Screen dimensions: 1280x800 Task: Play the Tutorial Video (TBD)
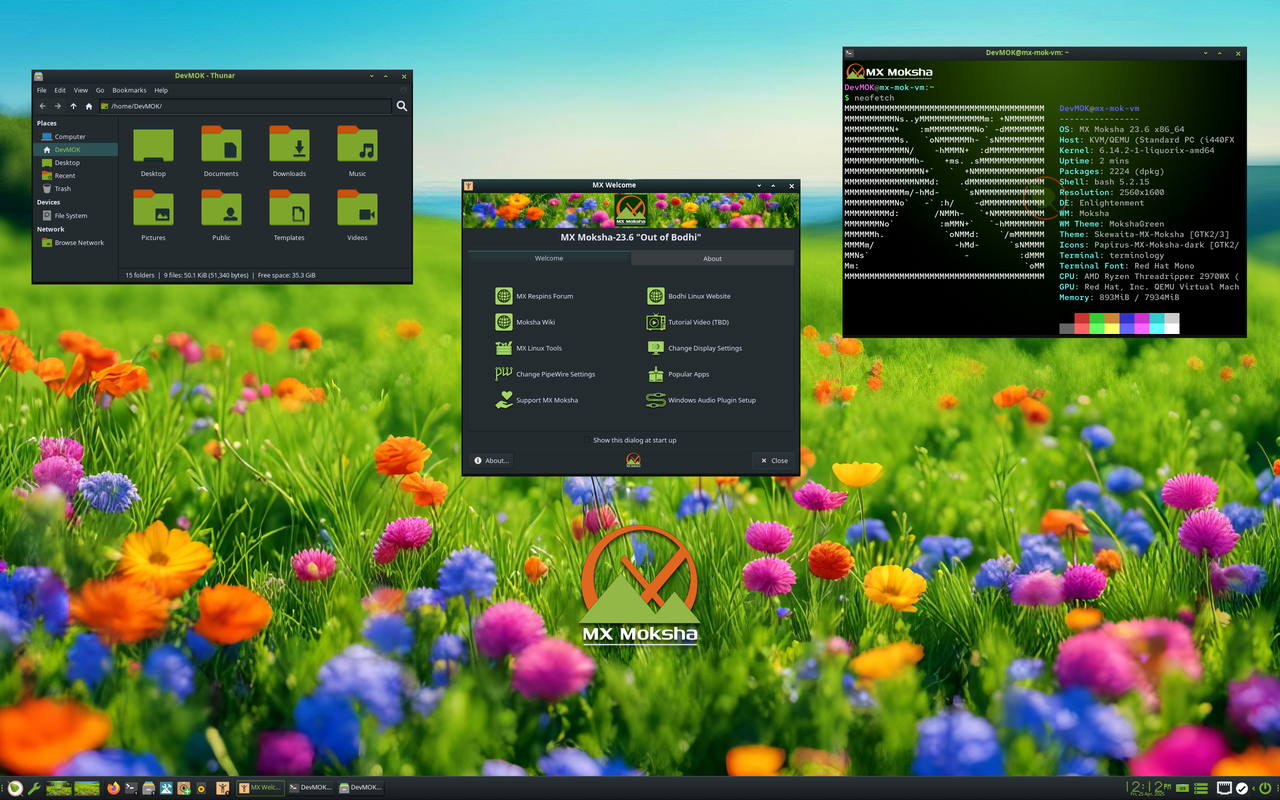click(x=656, y=322)
